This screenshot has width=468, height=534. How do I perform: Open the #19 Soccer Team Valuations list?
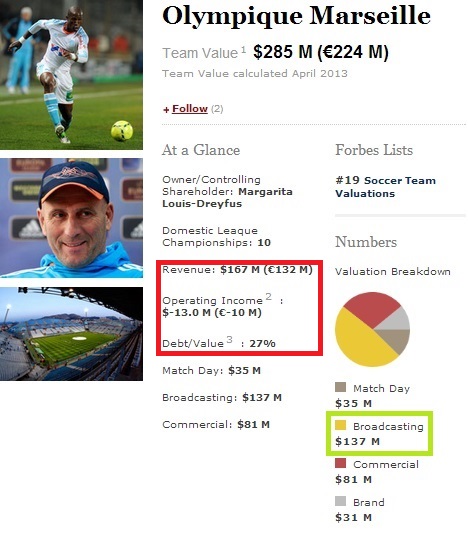(x=385, y=187)
